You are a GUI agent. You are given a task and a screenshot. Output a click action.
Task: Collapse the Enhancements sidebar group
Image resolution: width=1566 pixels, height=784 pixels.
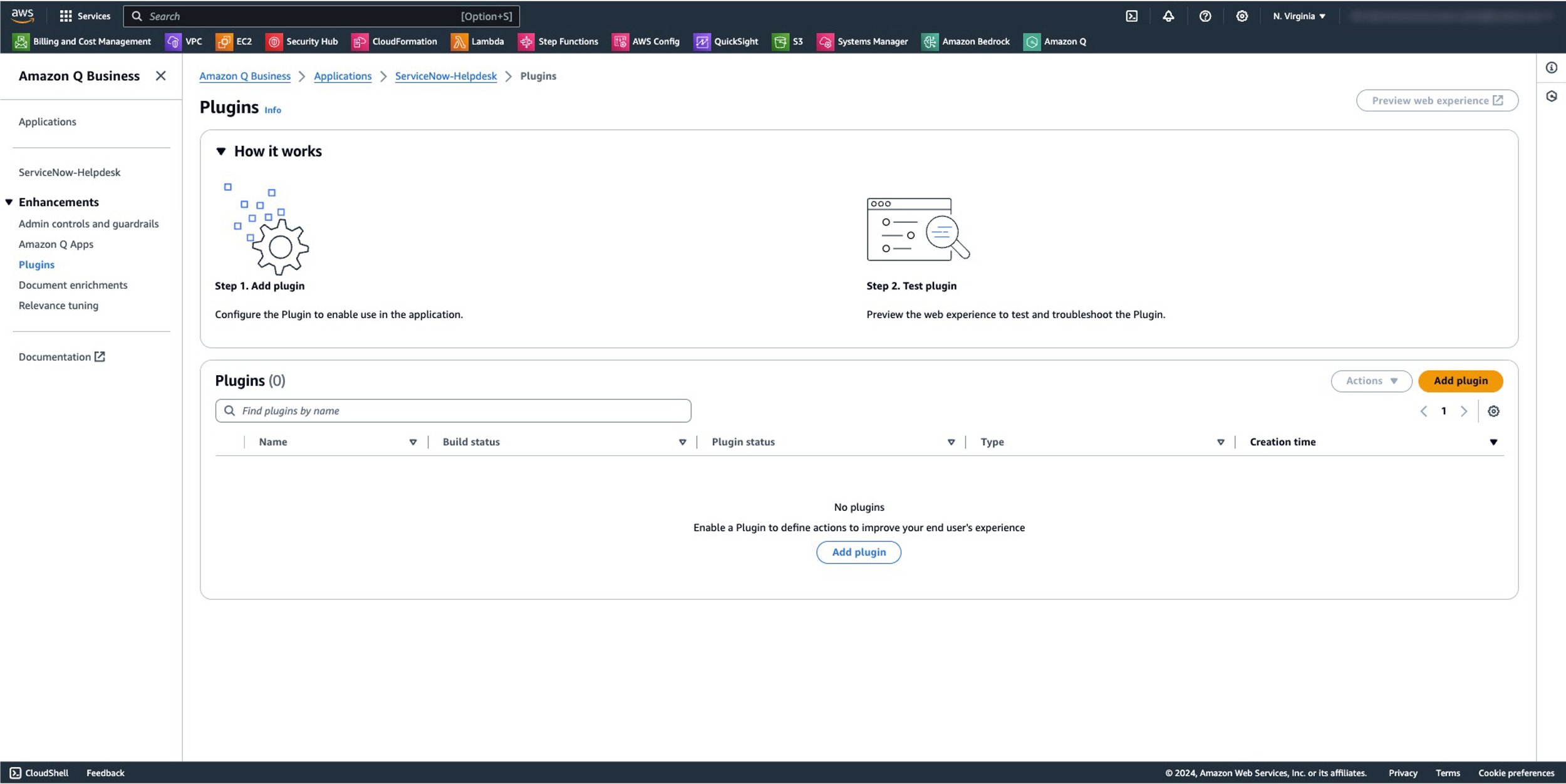(x=9, y=202)
